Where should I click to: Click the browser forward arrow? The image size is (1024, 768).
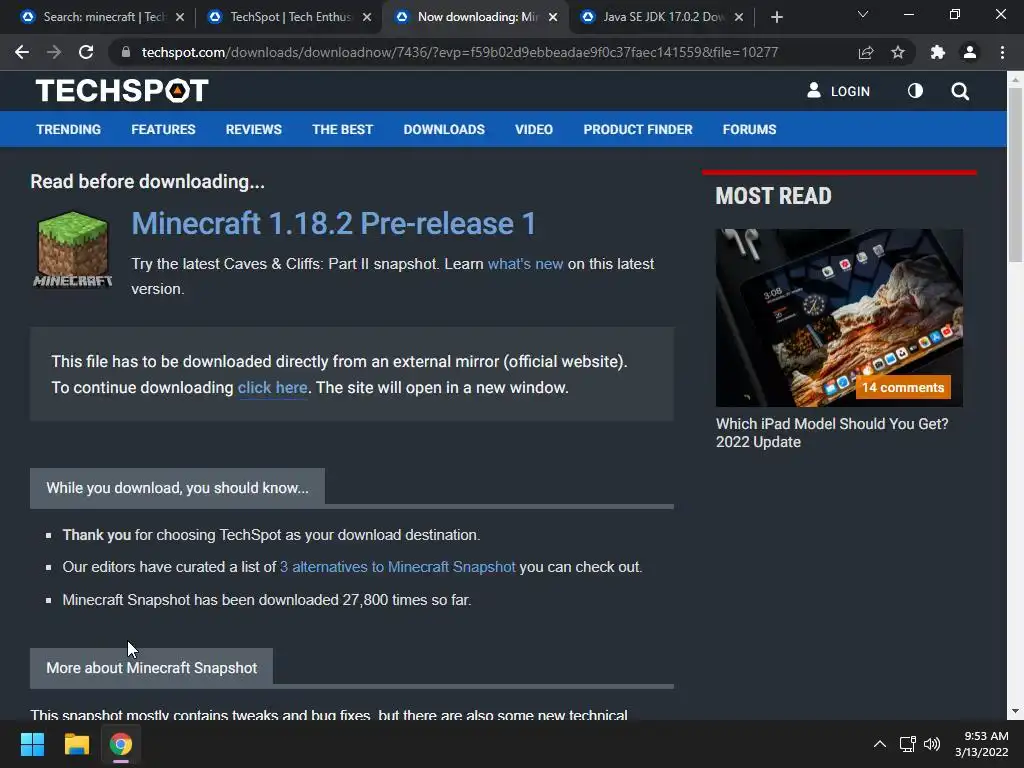click(54, 52)
